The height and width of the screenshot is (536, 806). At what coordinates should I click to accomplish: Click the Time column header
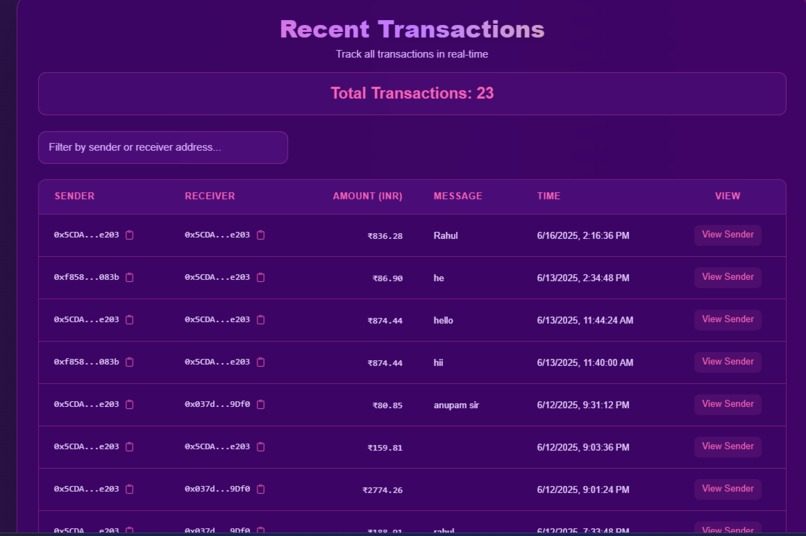click(x=548, y=196)
